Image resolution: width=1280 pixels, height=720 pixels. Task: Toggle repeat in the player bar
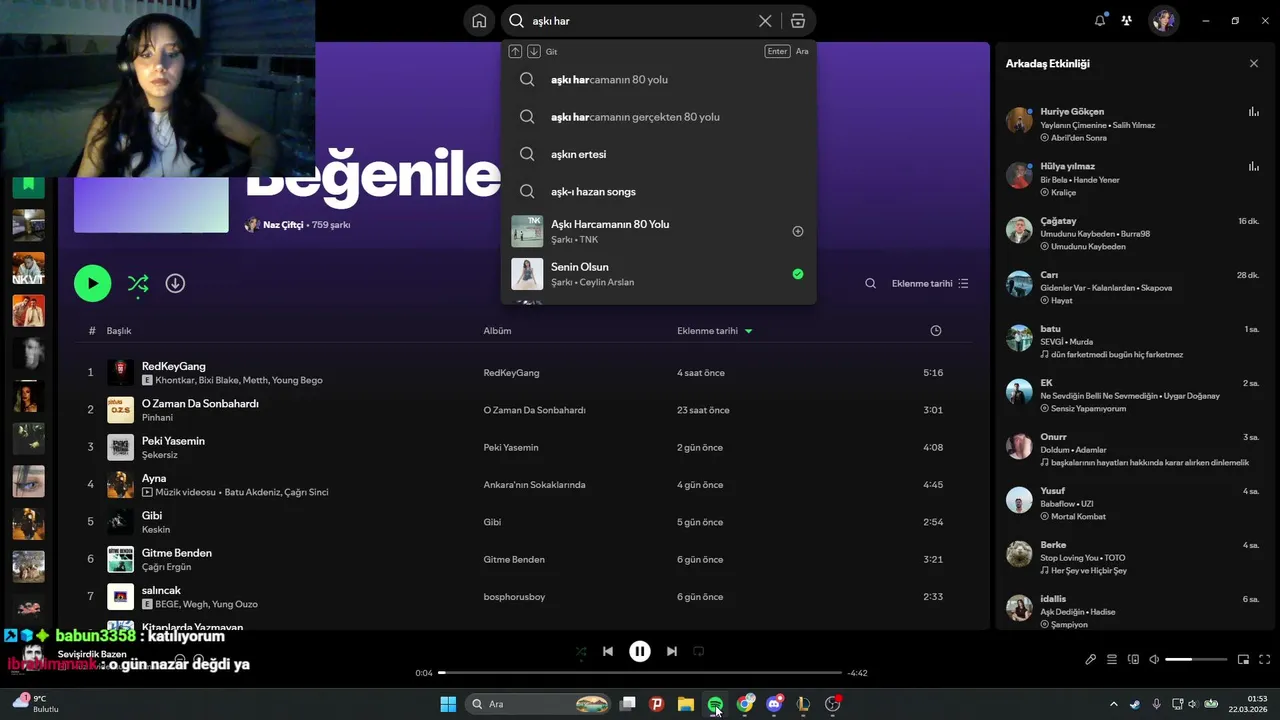point(699,651)
